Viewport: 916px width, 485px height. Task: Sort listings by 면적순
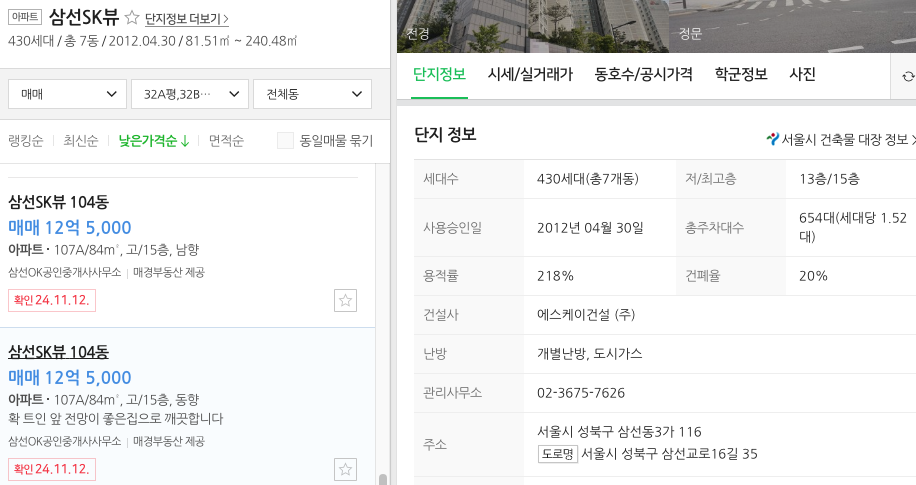pos(226,141)
